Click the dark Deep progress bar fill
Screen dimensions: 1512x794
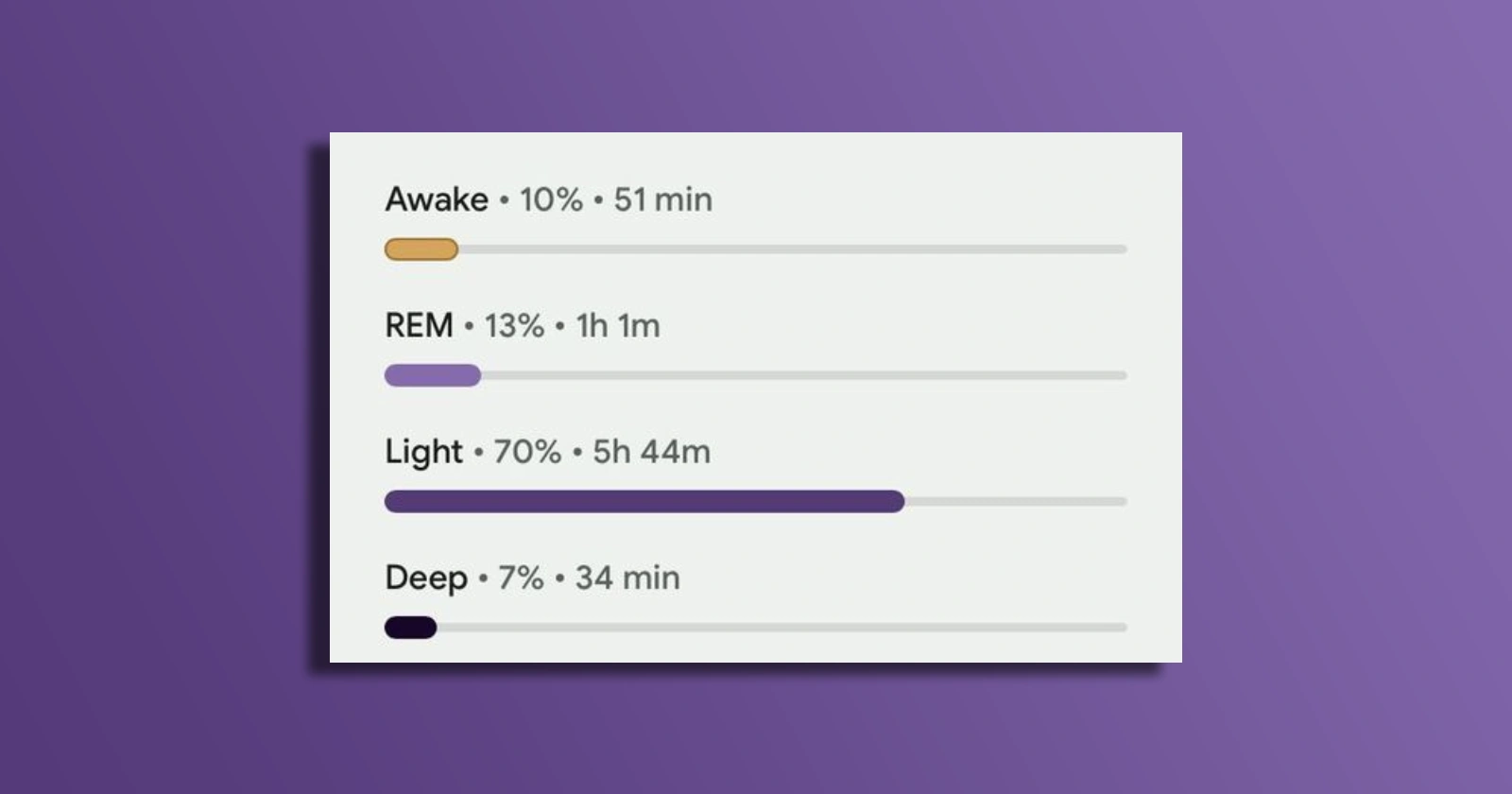click(x=410, y=627)
